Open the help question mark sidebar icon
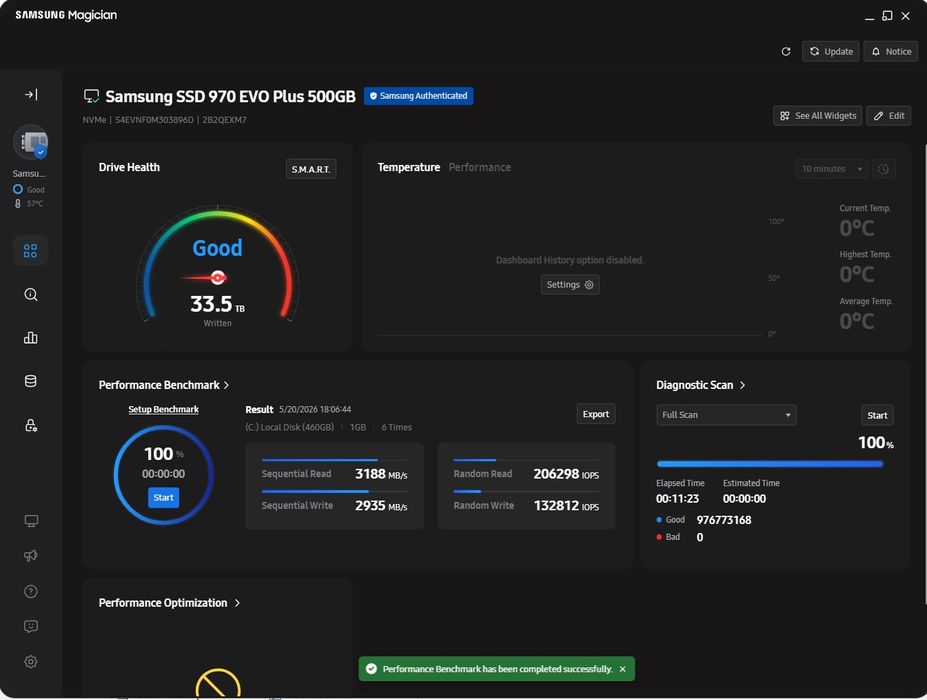 31,591
